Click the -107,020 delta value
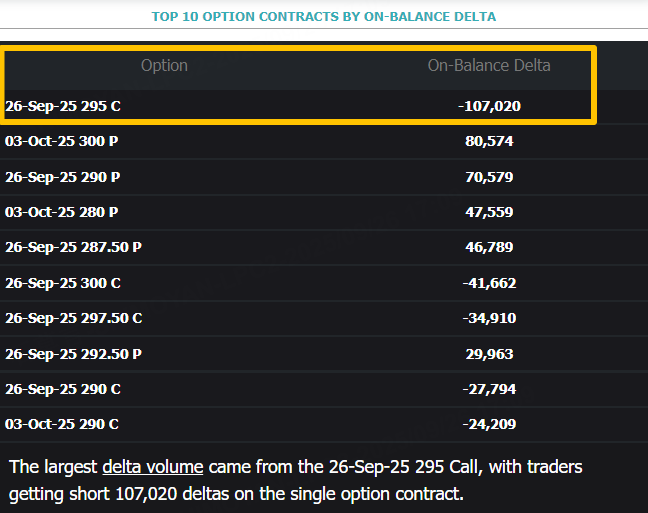This screenshot has width=648, height=513. (489, 105)
